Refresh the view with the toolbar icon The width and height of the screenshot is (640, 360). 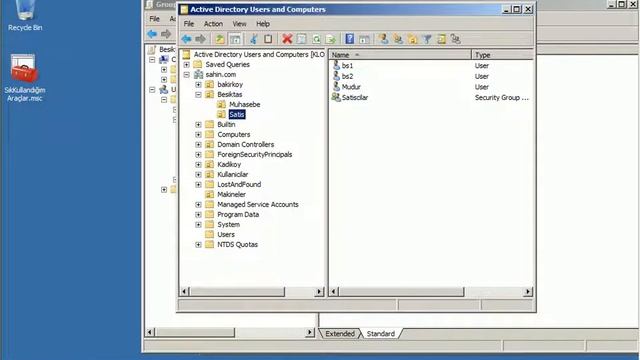316,39
